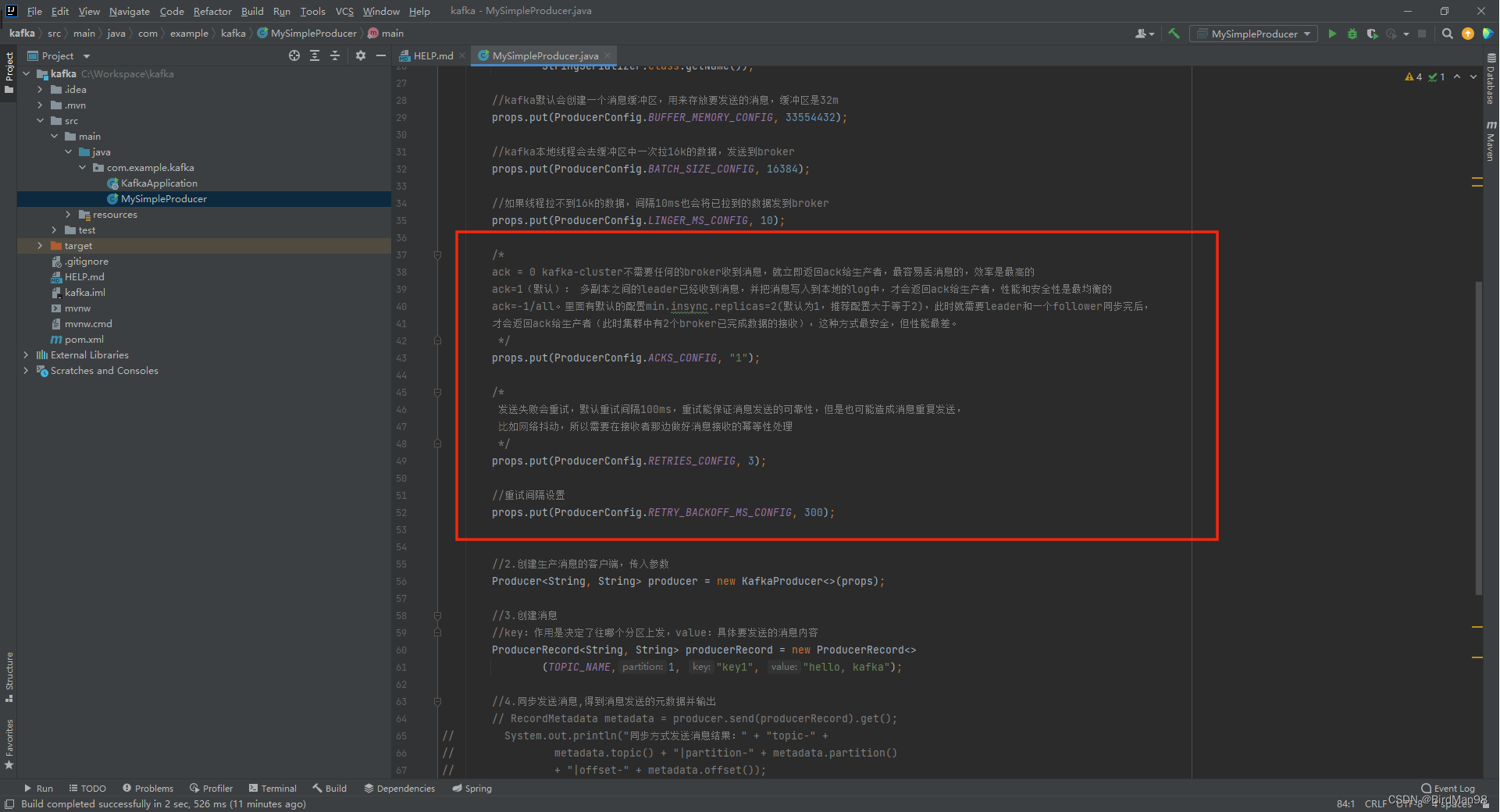Open Project panel settings gear
1500x812 pixels.
pyautogui.click(x=361, y=55)
